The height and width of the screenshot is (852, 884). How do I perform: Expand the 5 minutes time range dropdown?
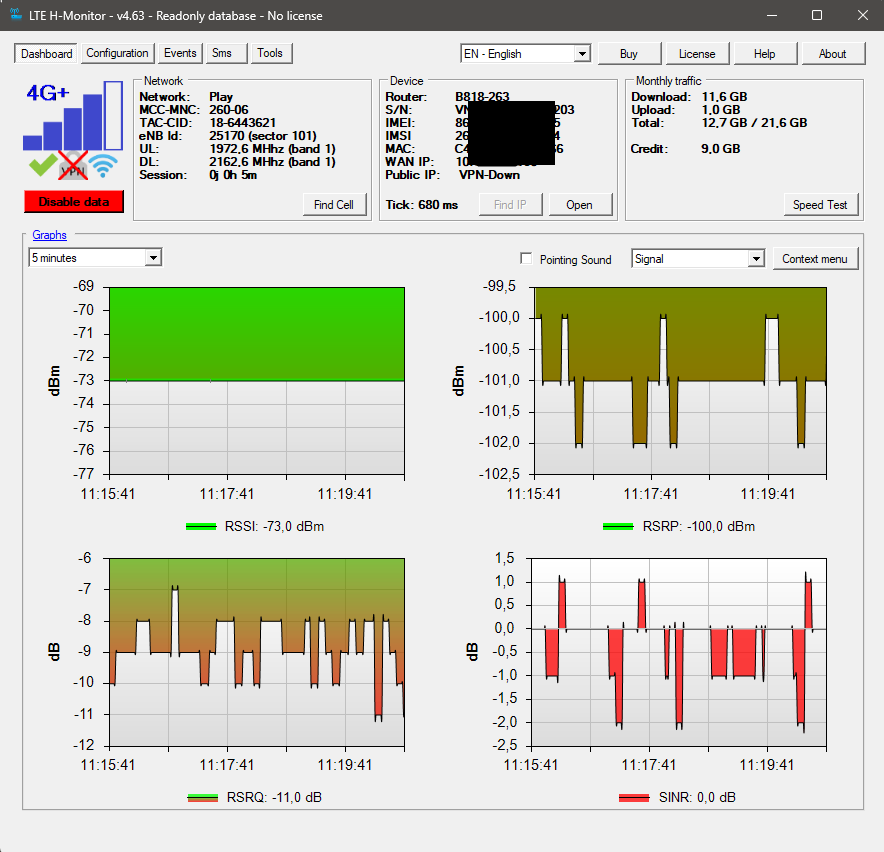coord(95,258)
